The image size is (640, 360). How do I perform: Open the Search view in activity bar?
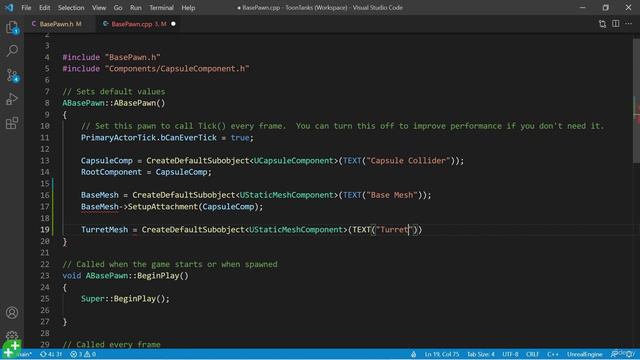click(12, 51)
